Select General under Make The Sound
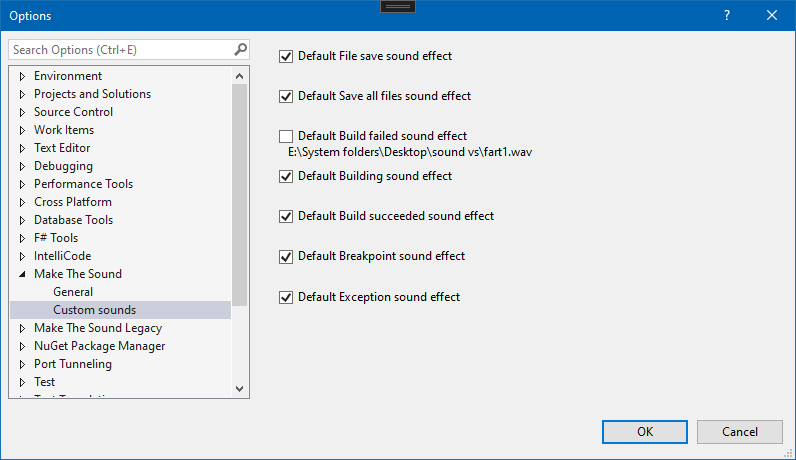The image size is (796, 460). point(73,292)
